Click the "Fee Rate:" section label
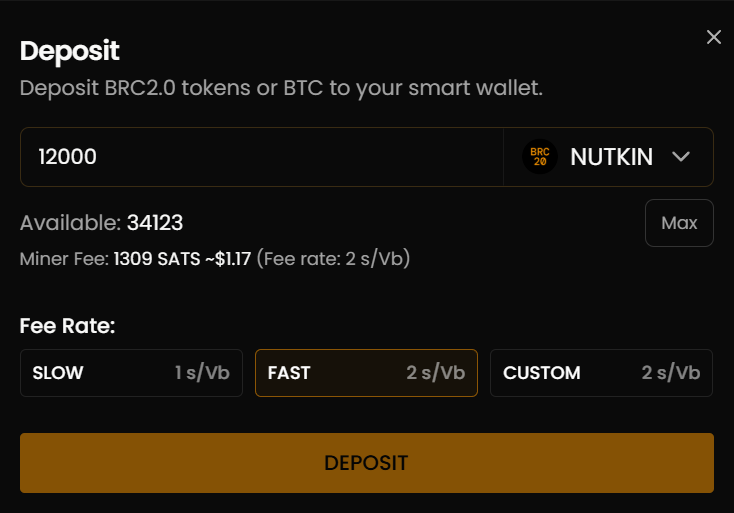 [67, 326]
